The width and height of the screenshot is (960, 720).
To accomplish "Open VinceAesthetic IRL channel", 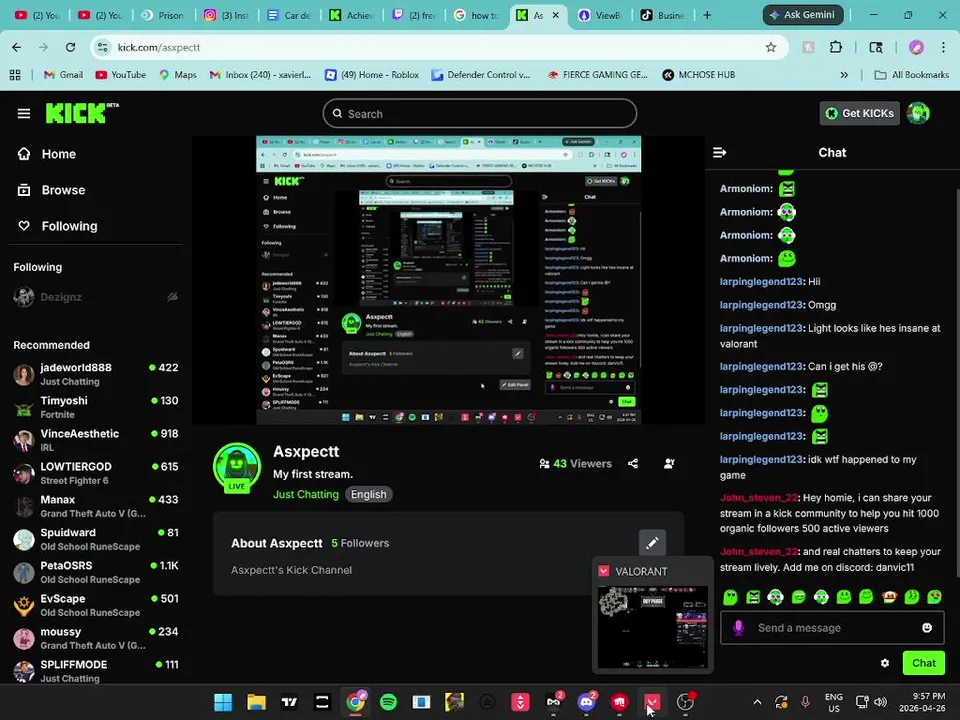I will coord(95,440).
